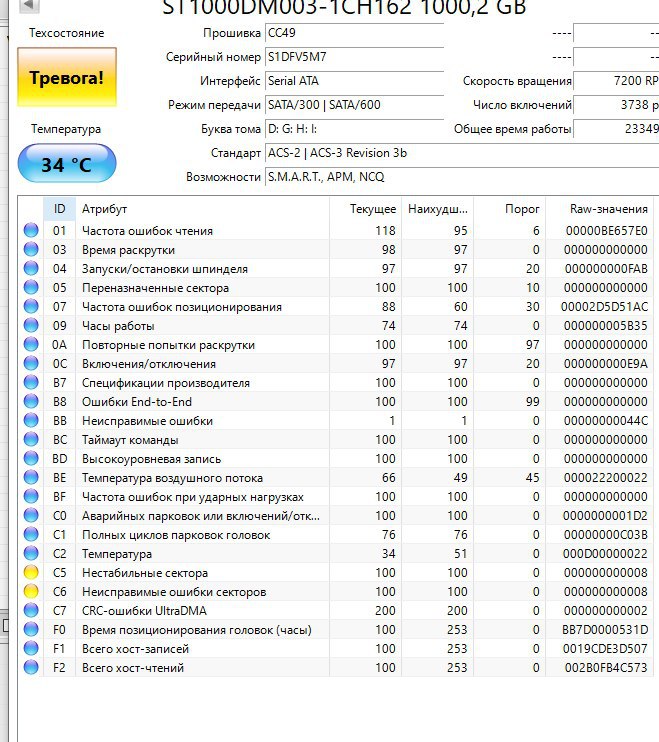
Task: Click the 34 °C temperature indicator
Action: coord(67,164)
